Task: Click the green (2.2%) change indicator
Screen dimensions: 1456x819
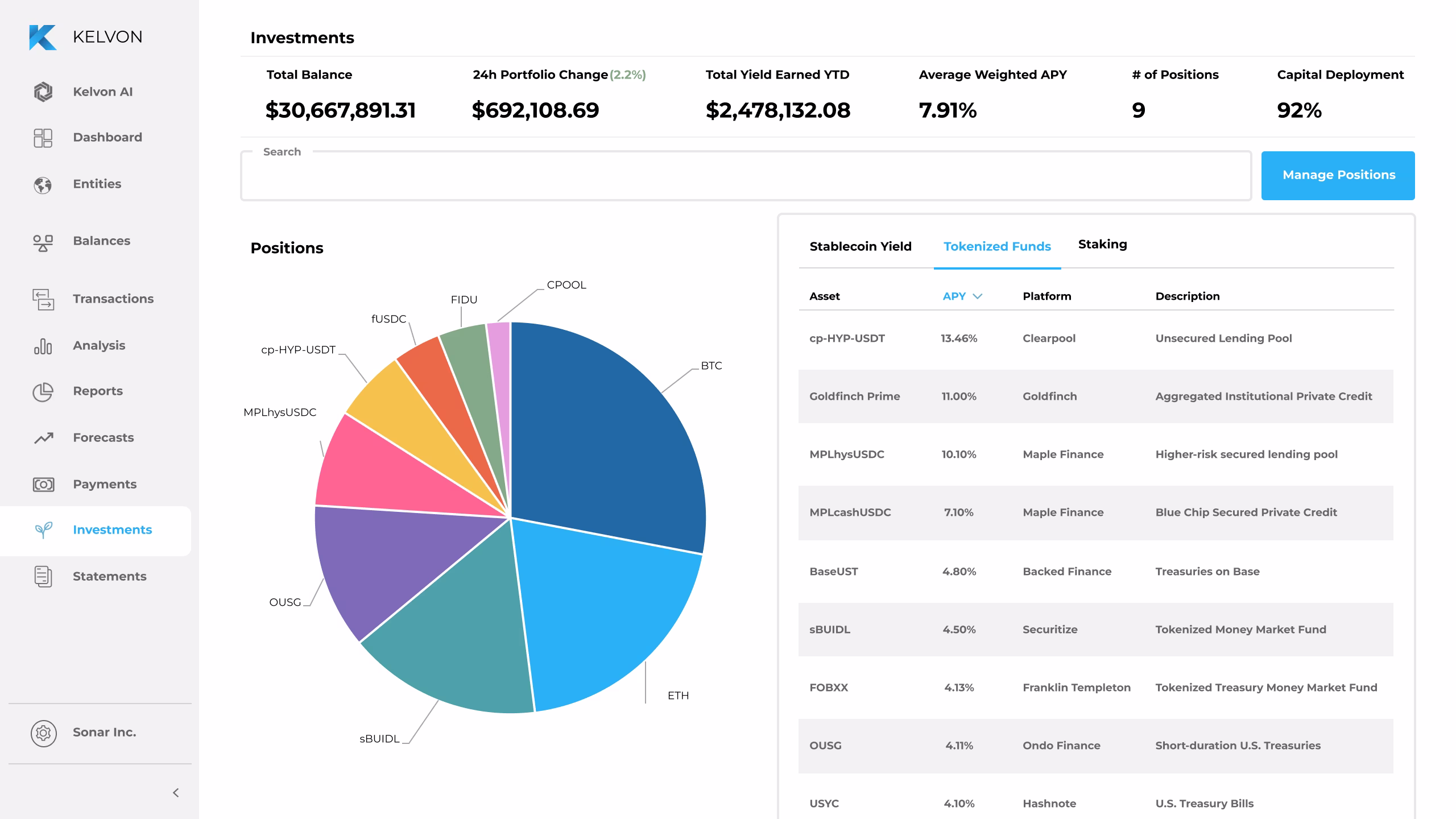Action: (x=628, y=75)
